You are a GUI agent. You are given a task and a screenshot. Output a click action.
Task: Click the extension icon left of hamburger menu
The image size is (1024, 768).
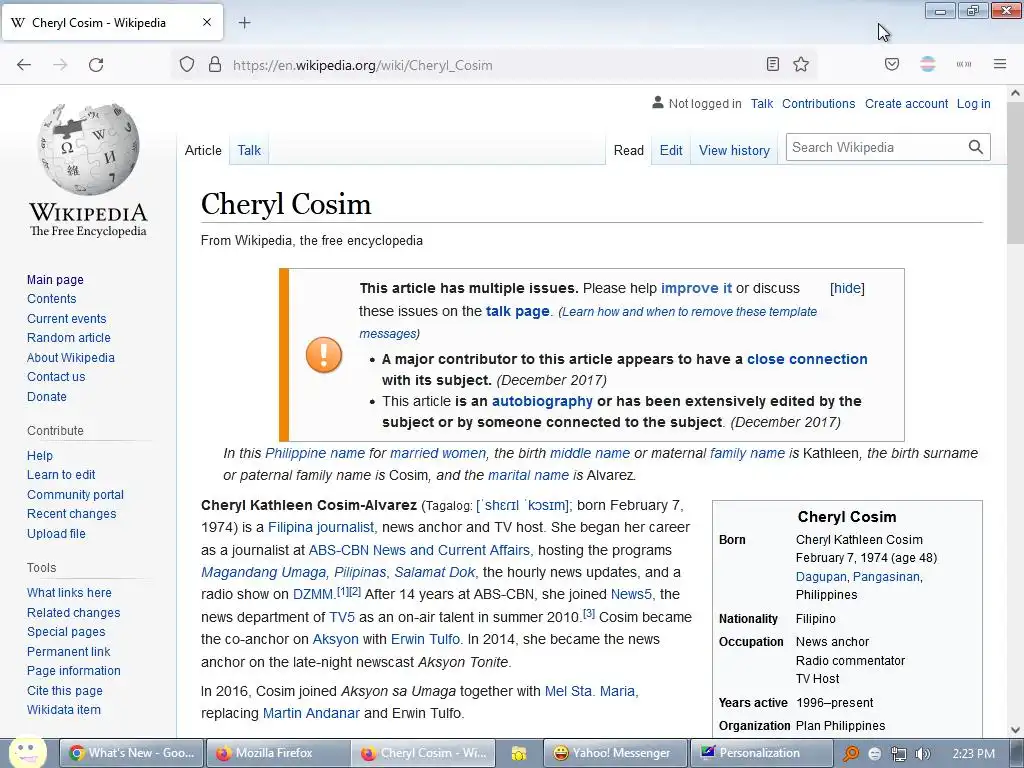(964, 64)
